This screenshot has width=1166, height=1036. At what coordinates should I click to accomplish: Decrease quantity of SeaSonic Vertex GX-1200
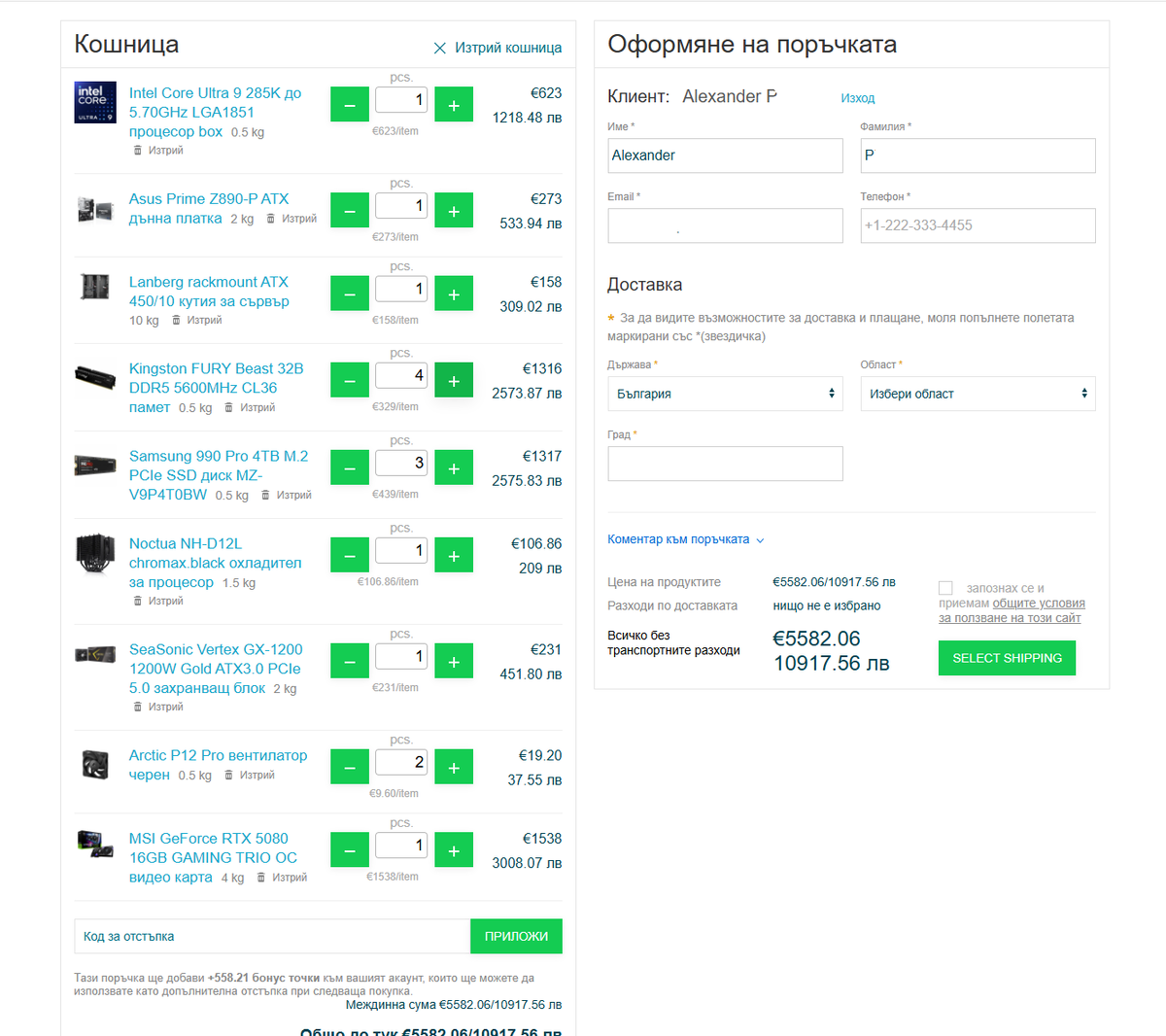tap(350, 662)
